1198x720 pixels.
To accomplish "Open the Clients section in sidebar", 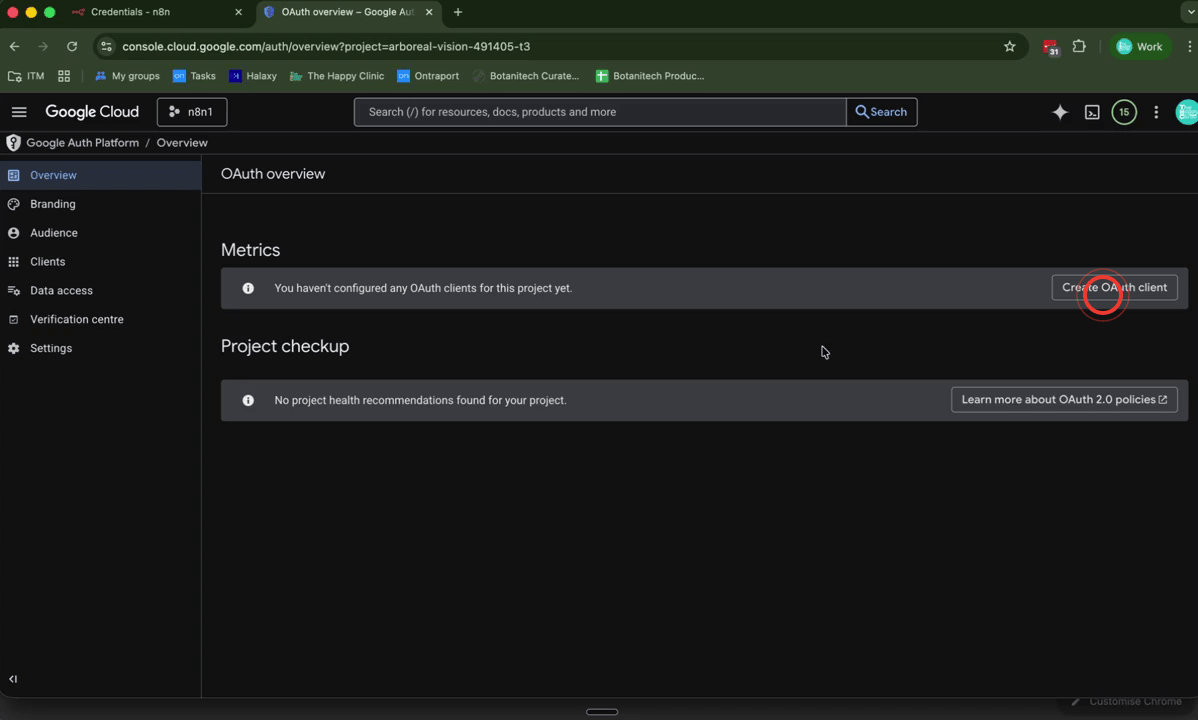I will [48, 261].
